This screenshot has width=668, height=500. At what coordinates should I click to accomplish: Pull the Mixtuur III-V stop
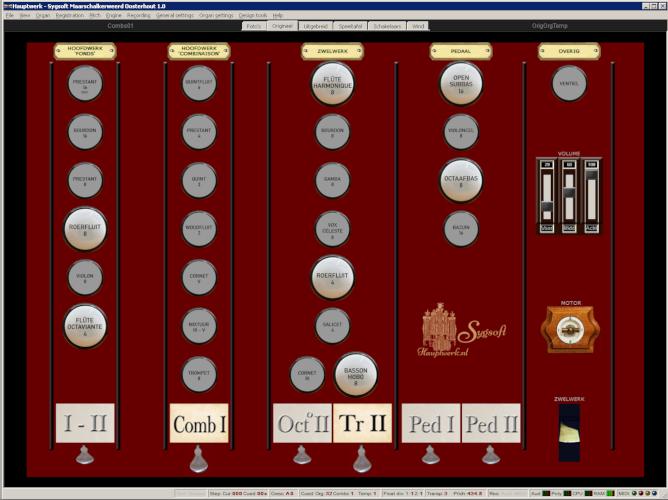click(199, 326)
